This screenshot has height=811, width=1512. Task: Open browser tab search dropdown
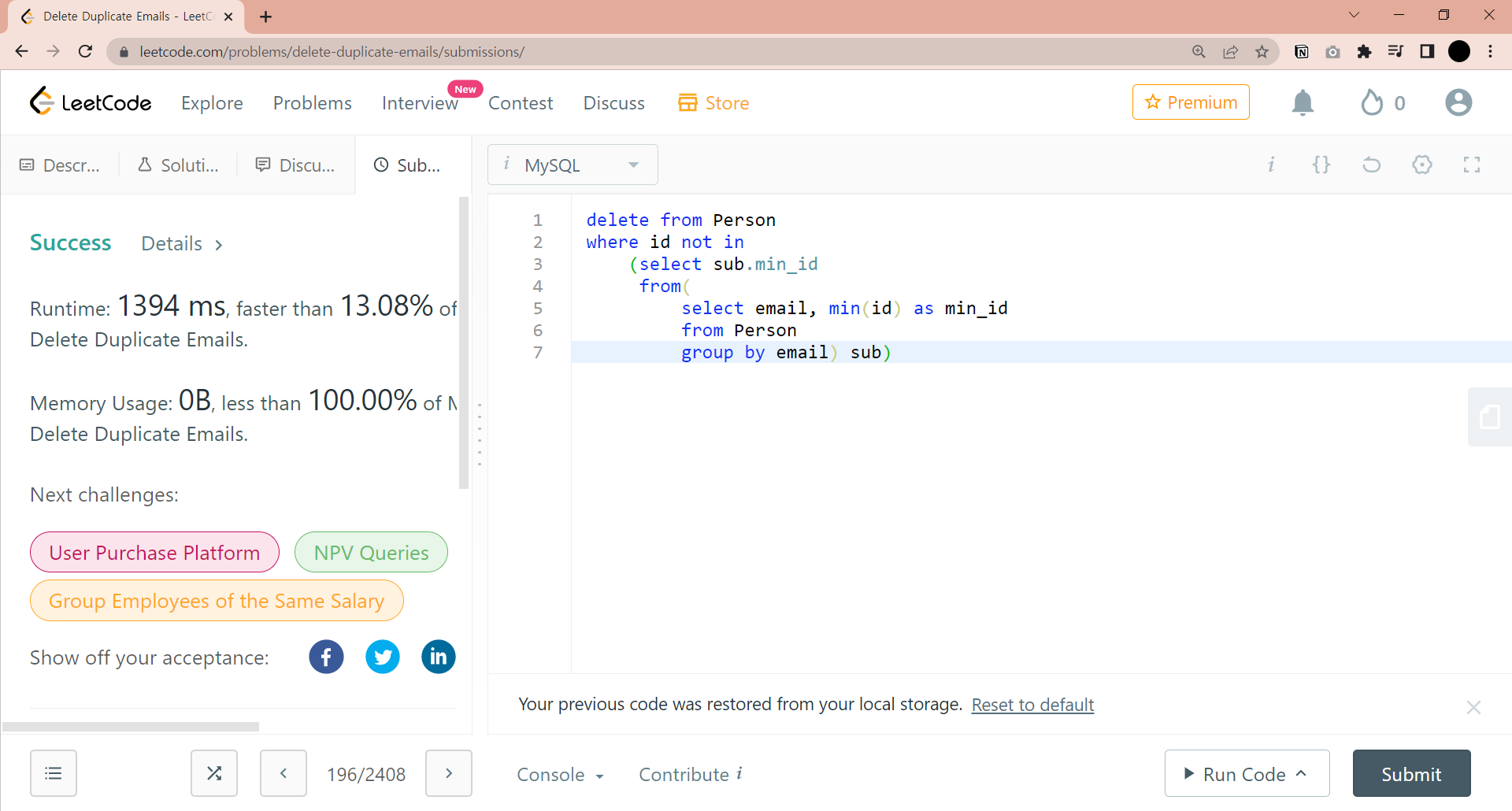(1354, 15)
